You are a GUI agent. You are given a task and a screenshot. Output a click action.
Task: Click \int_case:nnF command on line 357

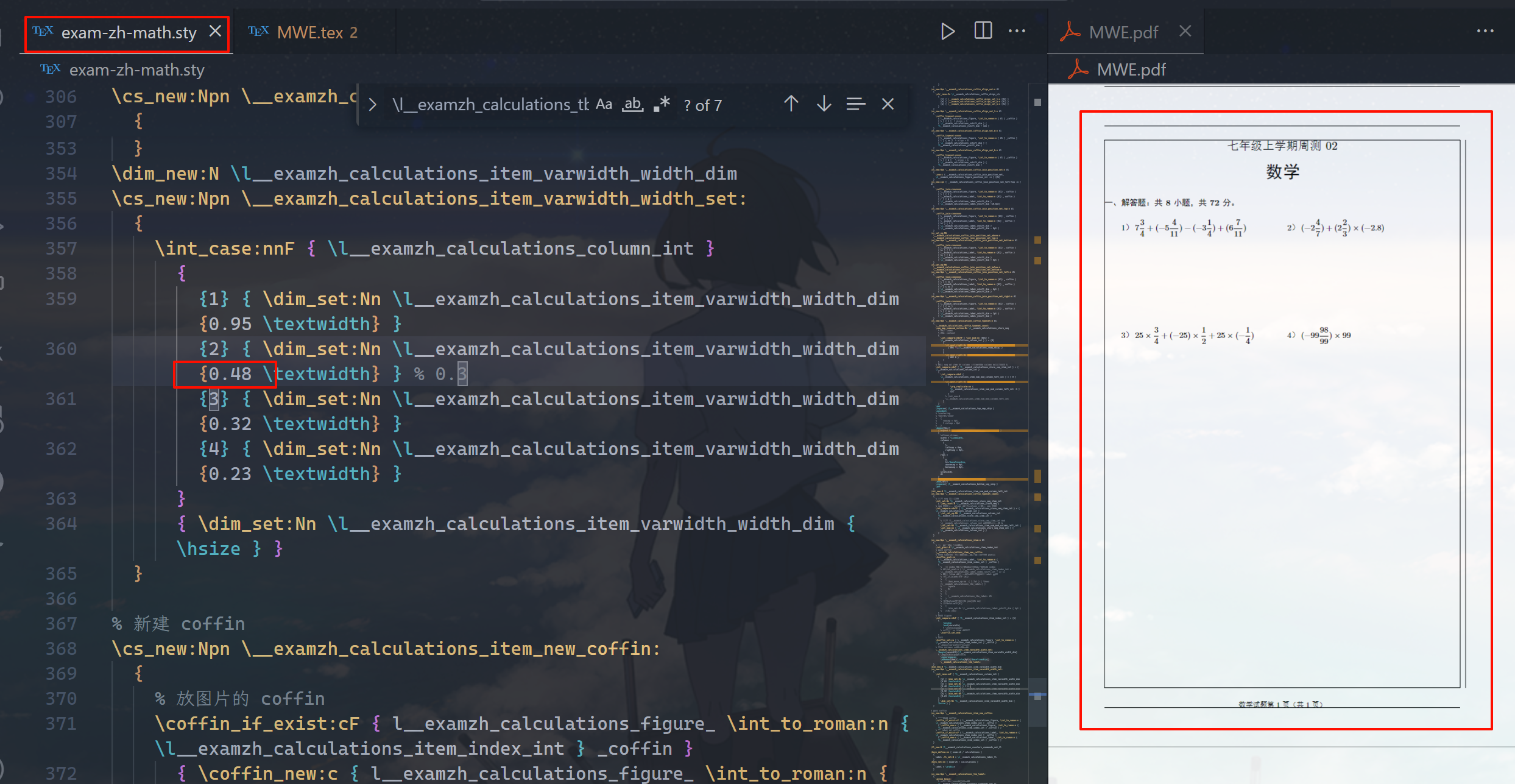tap(224, 249)
